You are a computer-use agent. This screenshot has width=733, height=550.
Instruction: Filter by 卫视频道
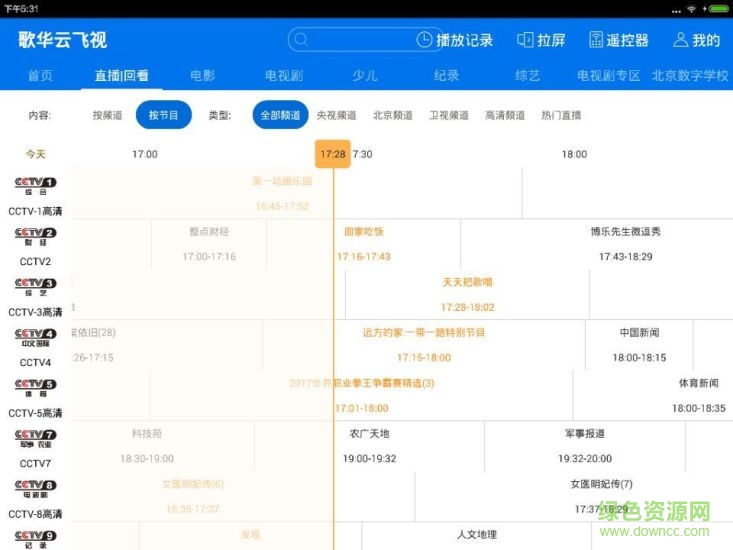click(x=449, y=115)
